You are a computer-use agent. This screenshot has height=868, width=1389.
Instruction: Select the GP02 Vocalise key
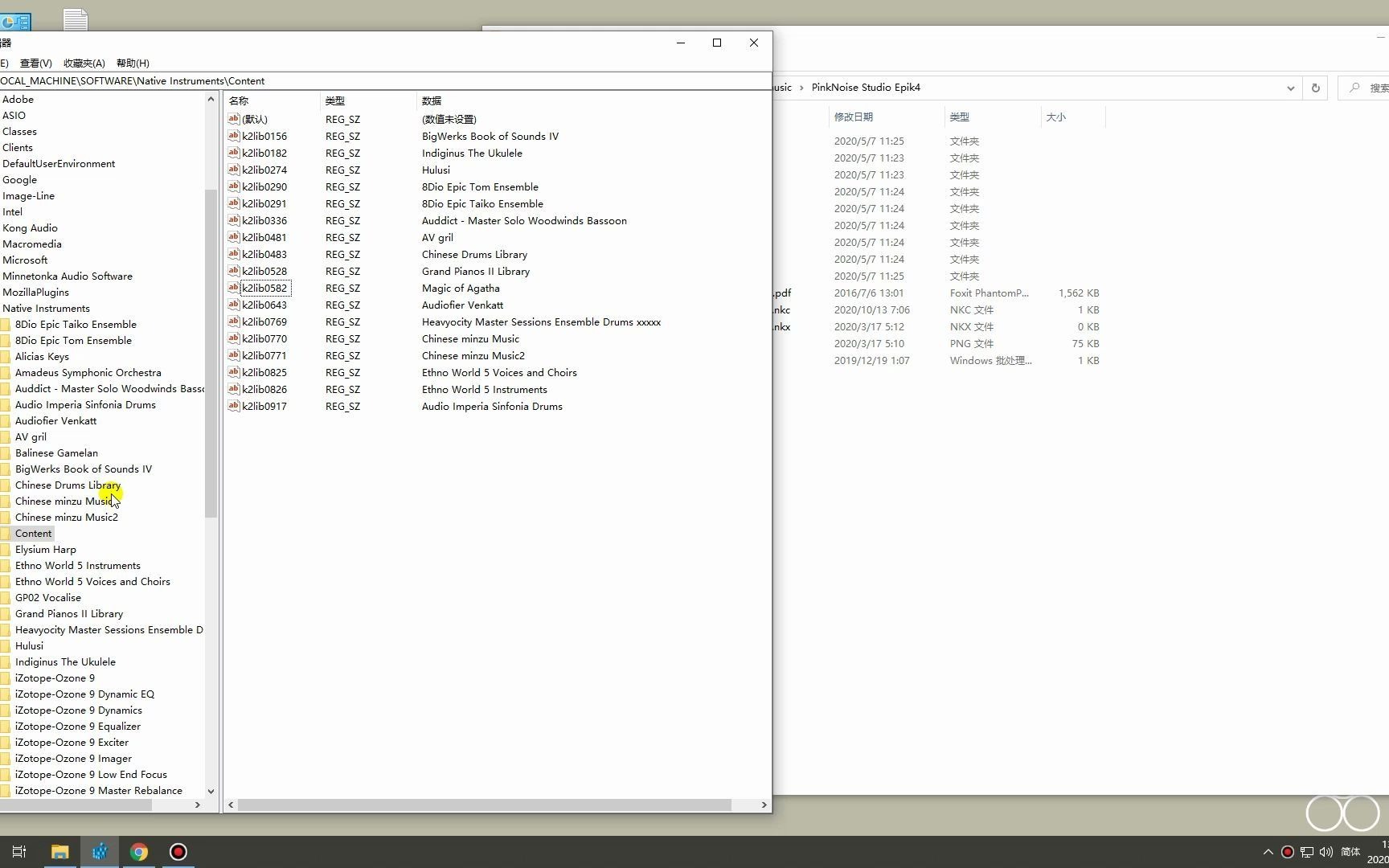(48, 598)
